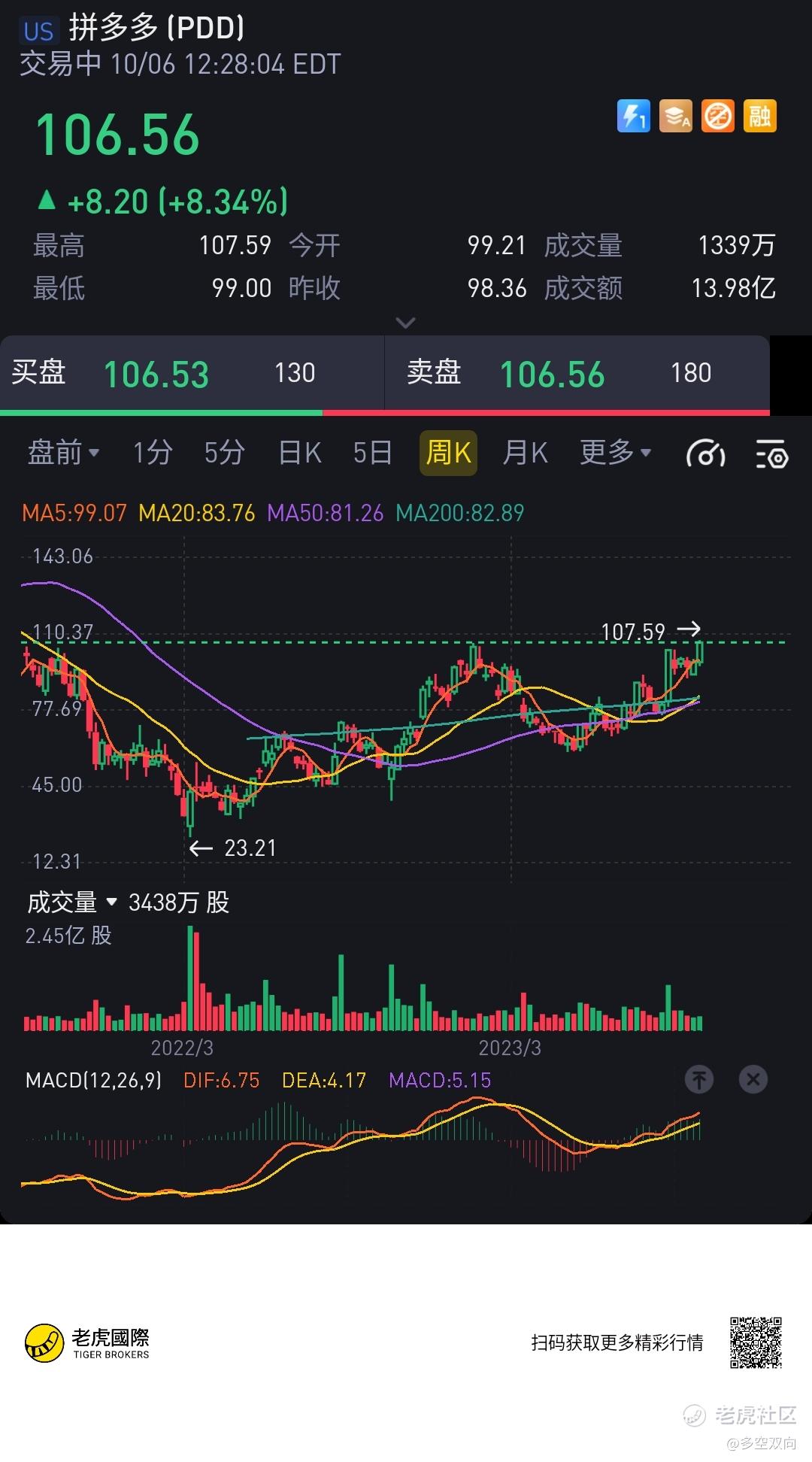Tap the 成交额 13.98亿 value

[734, 288]
